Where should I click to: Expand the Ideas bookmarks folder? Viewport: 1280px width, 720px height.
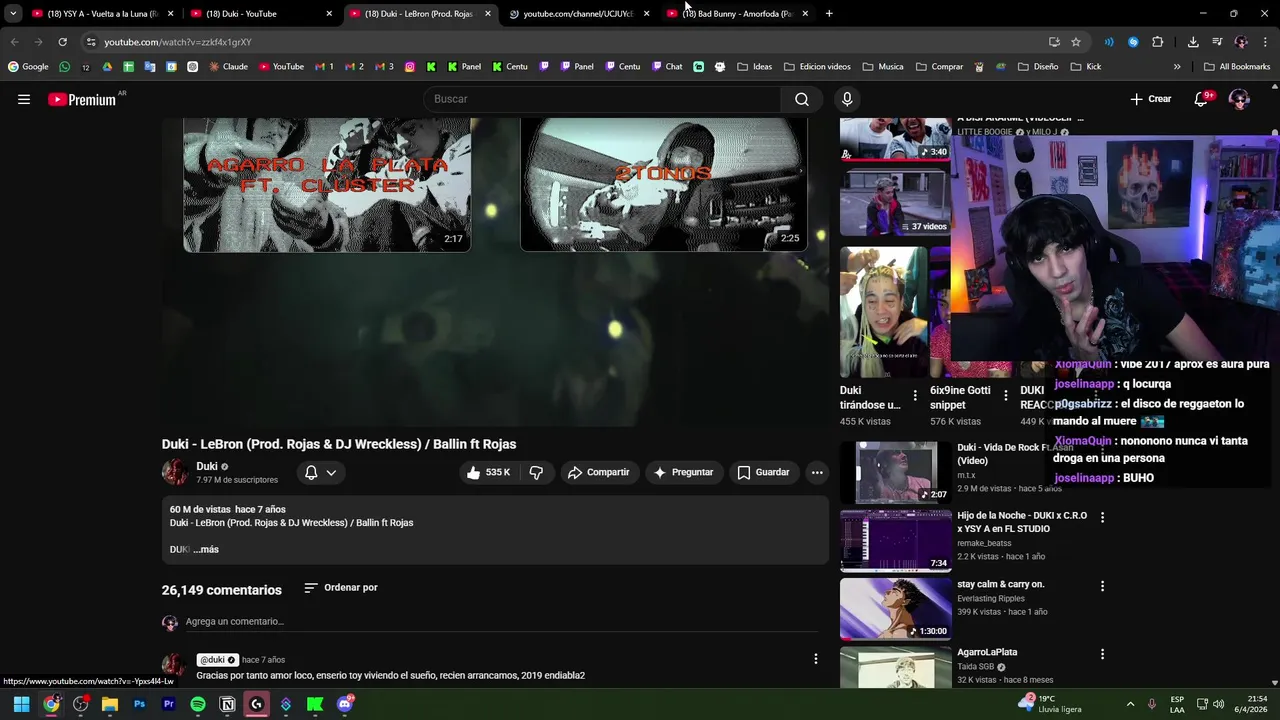tap(754, 67)
